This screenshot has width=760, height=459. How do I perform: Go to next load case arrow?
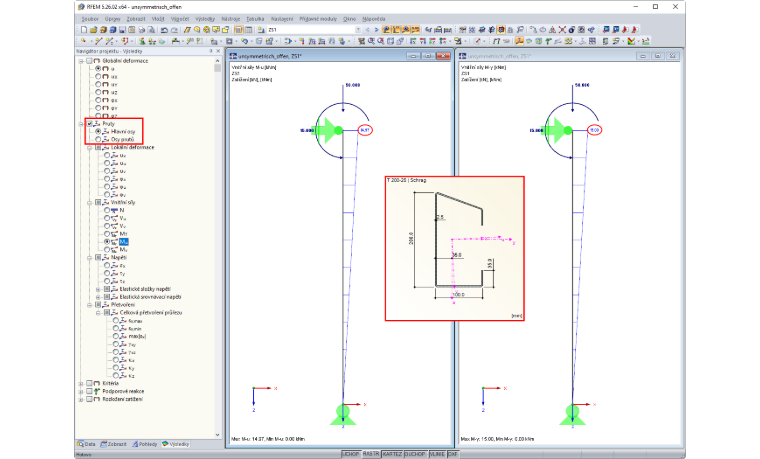click(x=377, y=30)
